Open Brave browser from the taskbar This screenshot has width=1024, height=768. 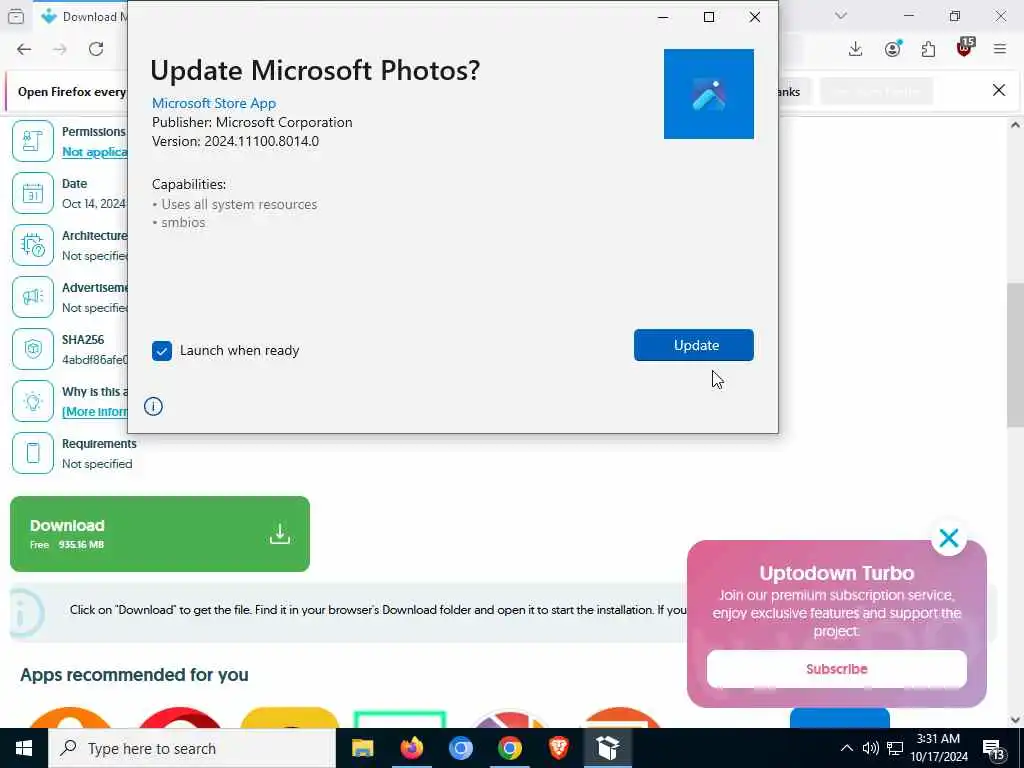coord(558,748)
